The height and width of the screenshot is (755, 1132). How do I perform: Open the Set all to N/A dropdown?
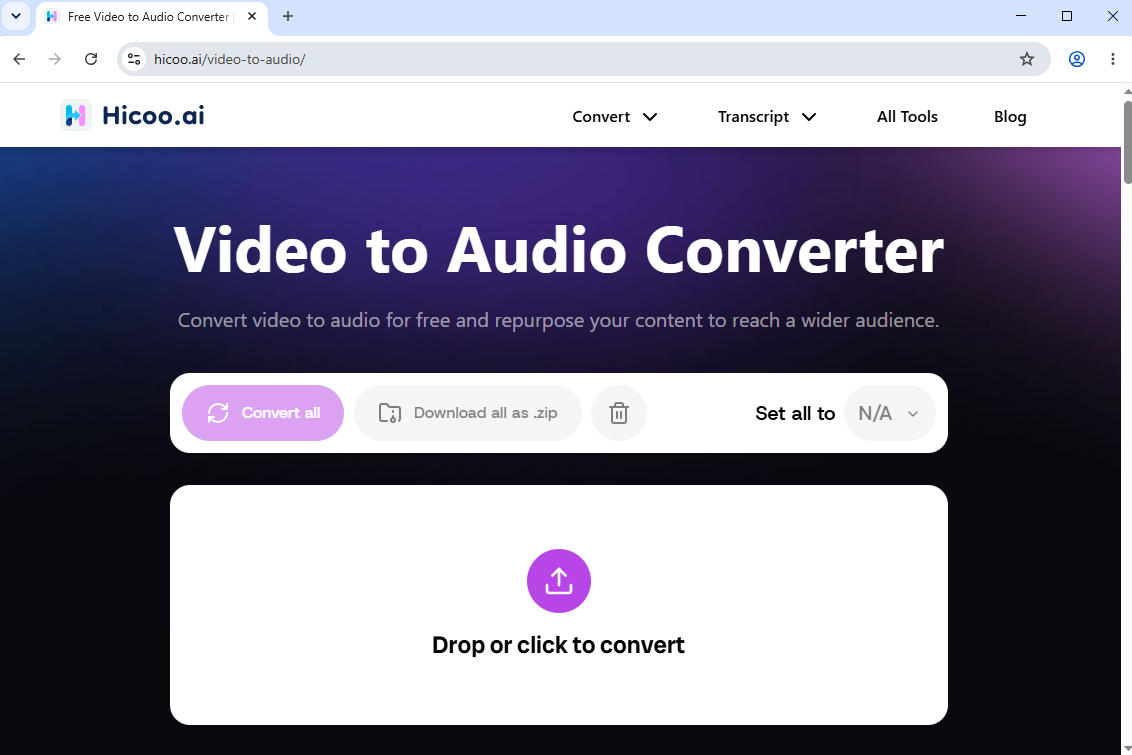[889, 413]
